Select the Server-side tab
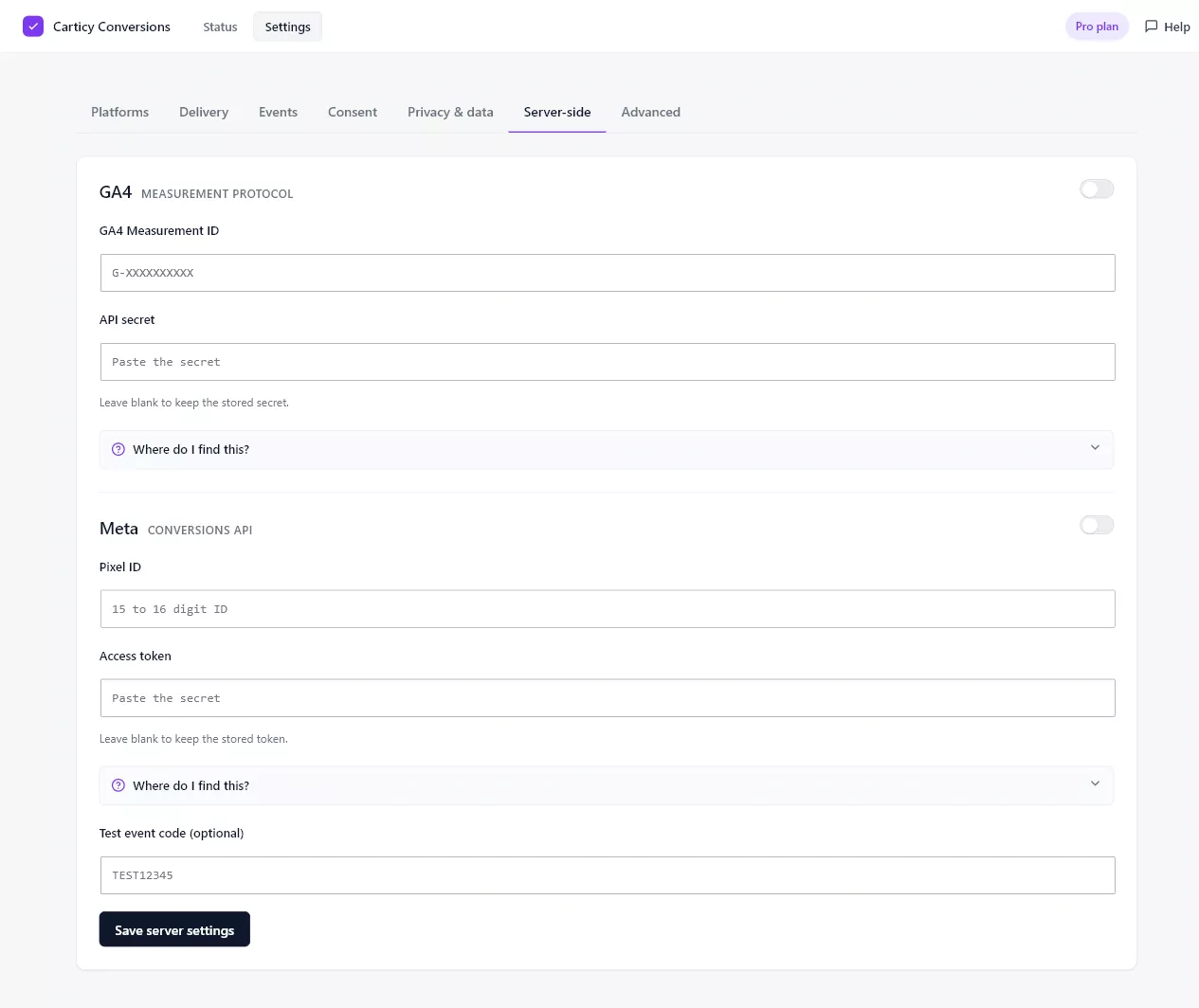The image size is (1199, 1008). point(557,112)
